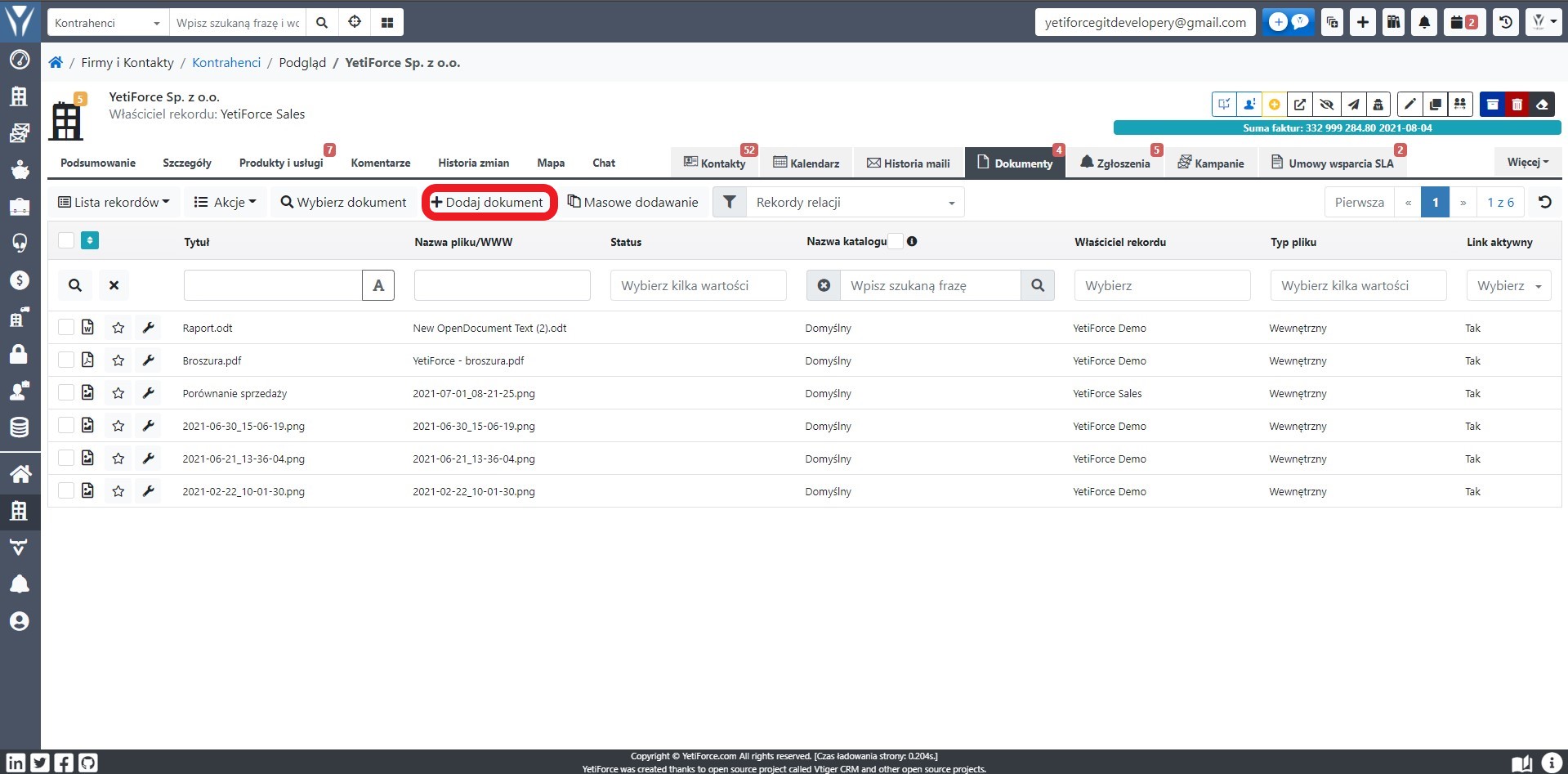Click quick create plus icon

(x=1363, y=23)
